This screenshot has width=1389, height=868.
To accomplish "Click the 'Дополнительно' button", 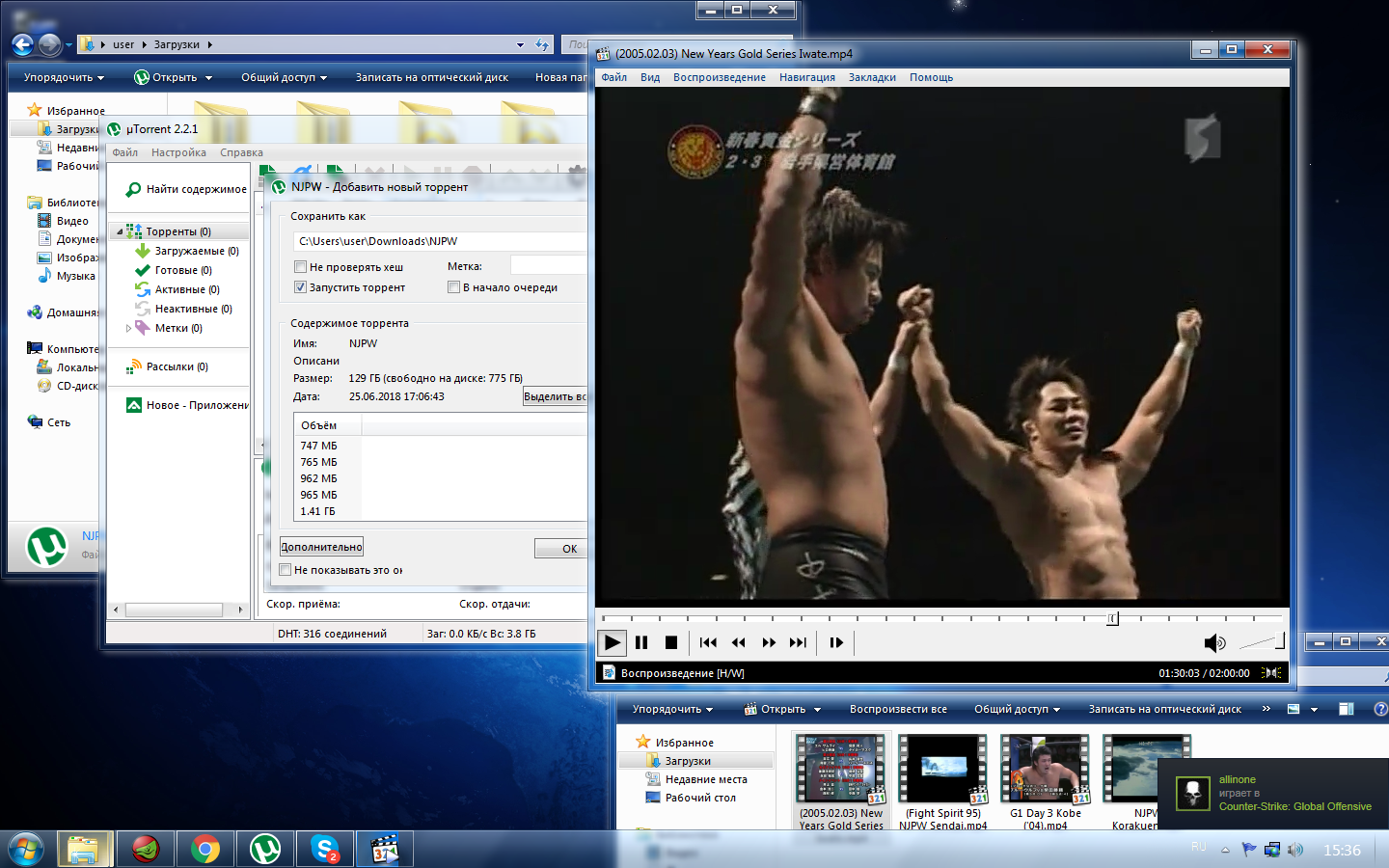I will click(x=321, y=547).
